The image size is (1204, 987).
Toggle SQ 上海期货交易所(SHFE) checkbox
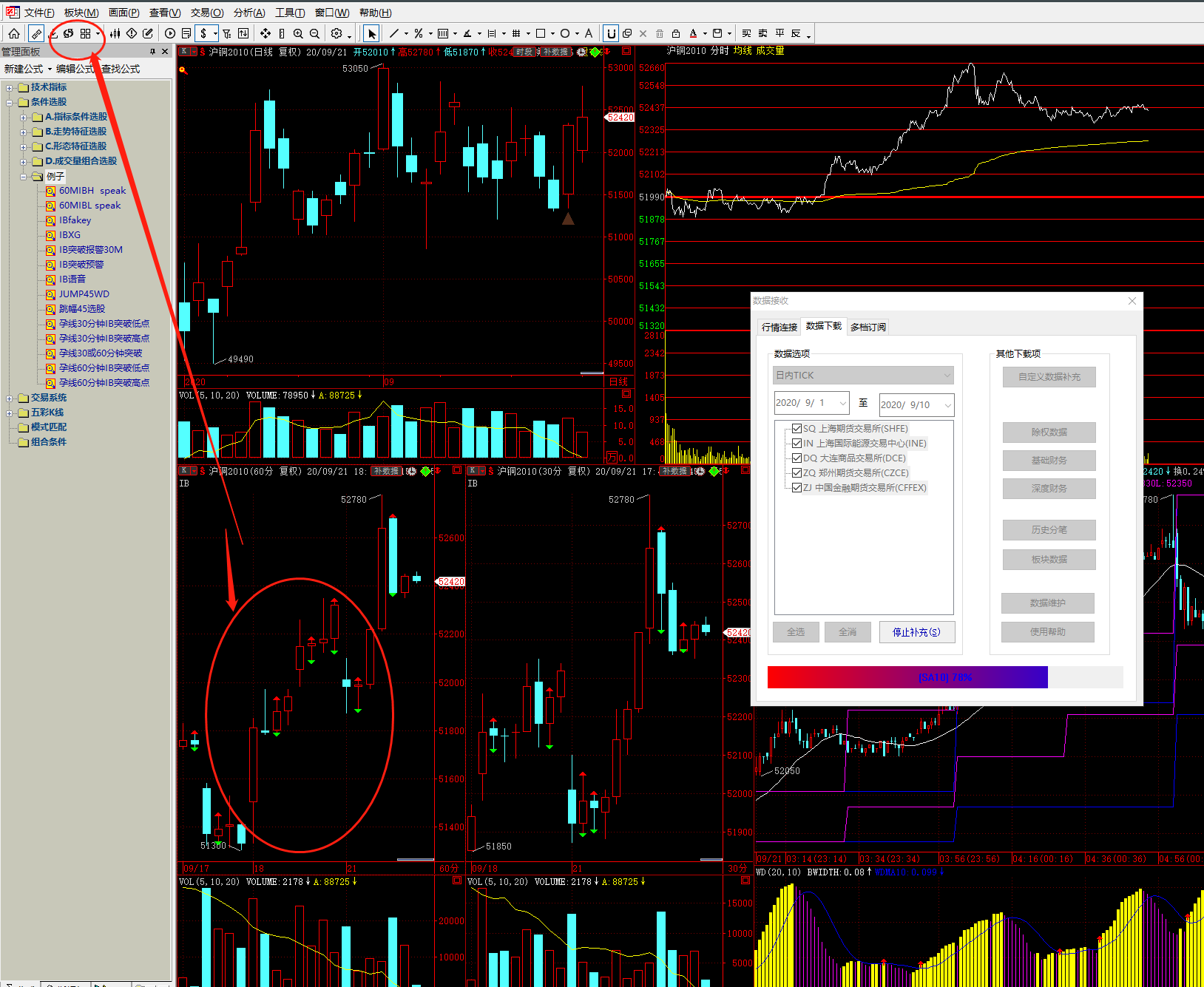tap(797, 429)
